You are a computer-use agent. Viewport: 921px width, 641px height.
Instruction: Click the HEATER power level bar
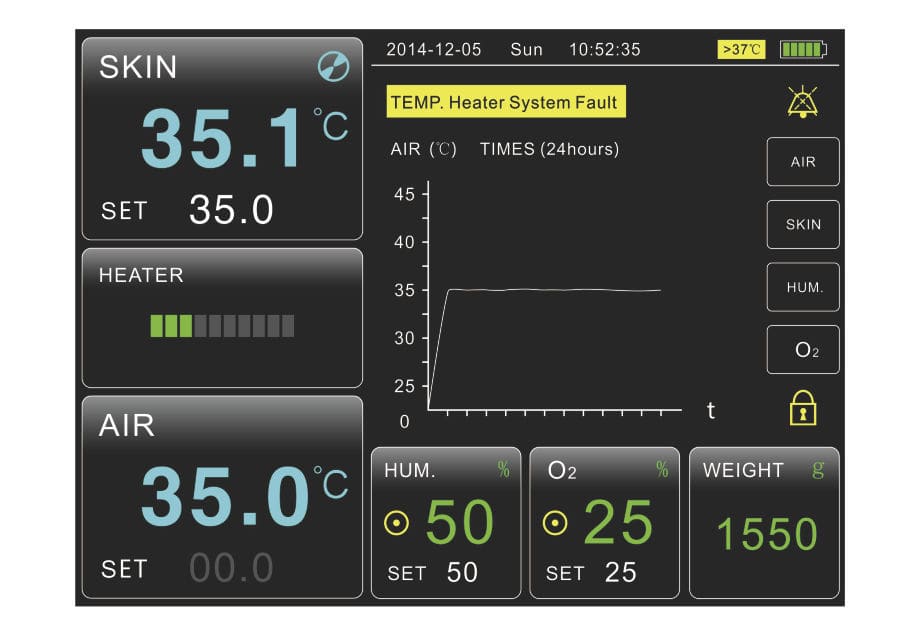pyautogui.click(x=222, y=325)
